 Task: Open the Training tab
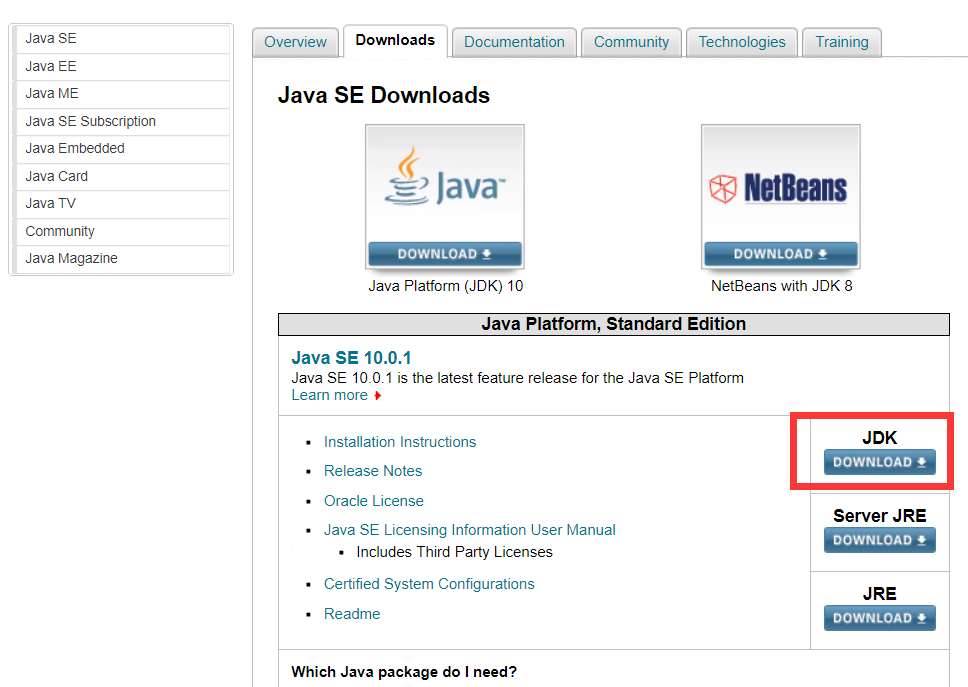(x=841, y=42)
